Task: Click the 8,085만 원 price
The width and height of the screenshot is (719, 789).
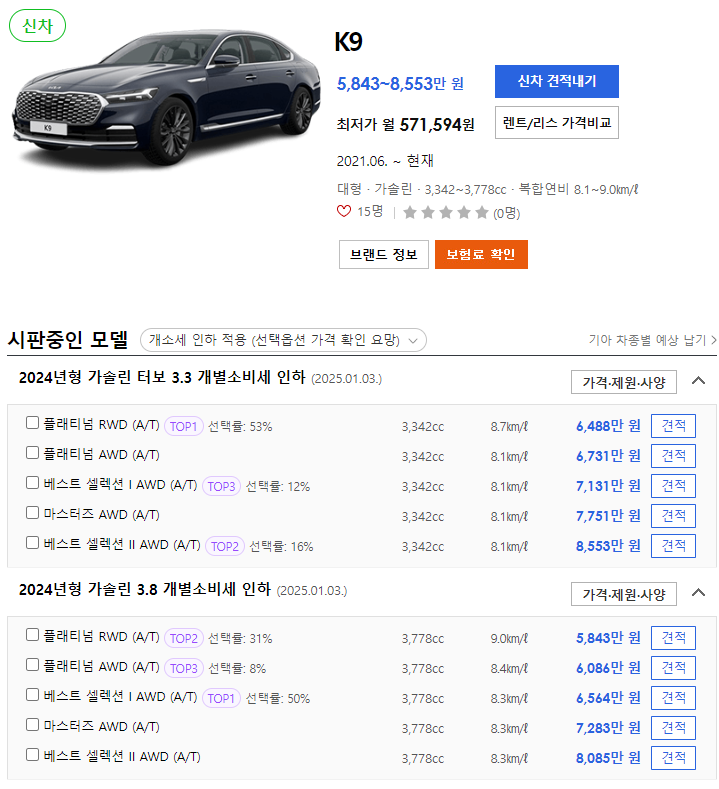Action: click(608, 758)
